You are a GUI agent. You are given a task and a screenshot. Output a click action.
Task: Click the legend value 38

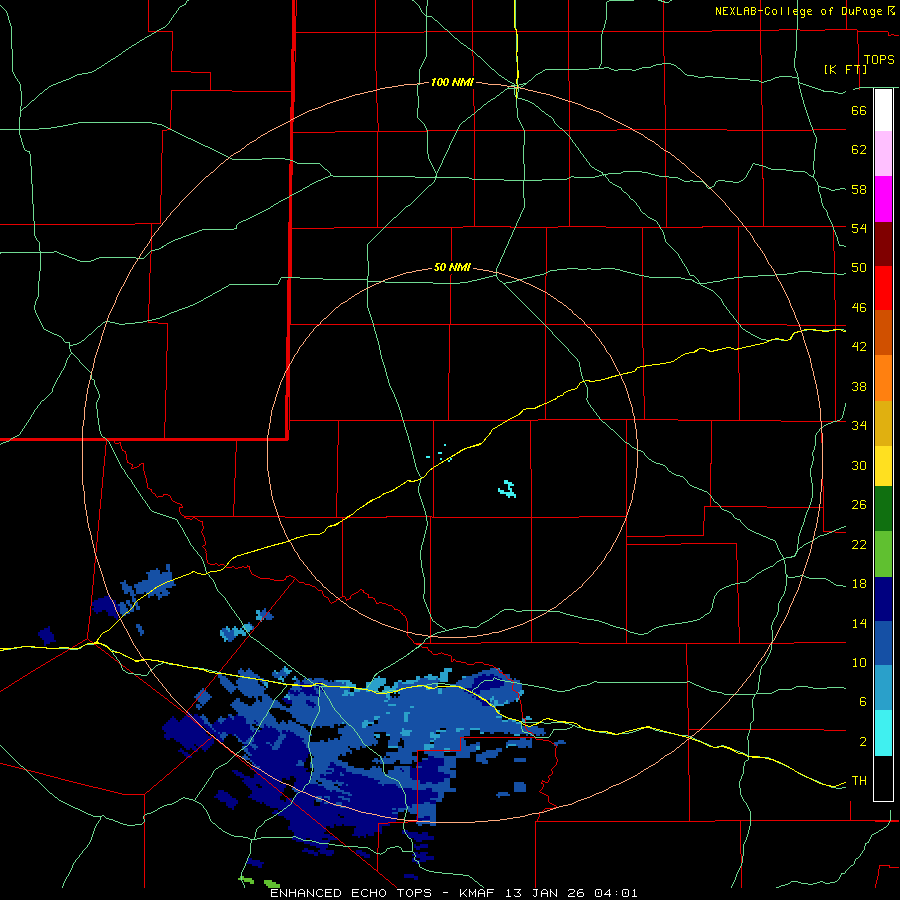[859, 386]
